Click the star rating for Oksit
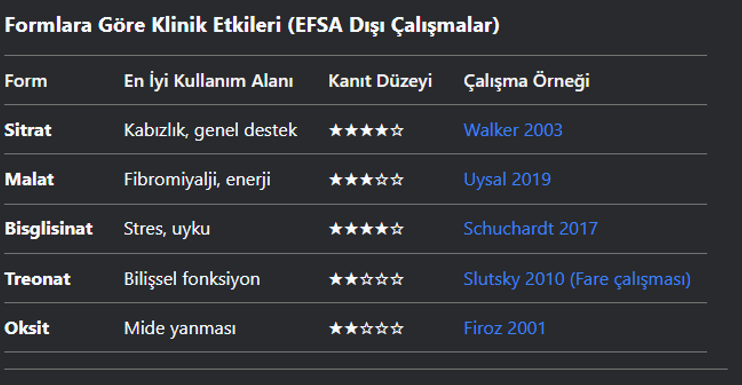The width and height of the screenshot is (742, 385). tap(366, 328)
